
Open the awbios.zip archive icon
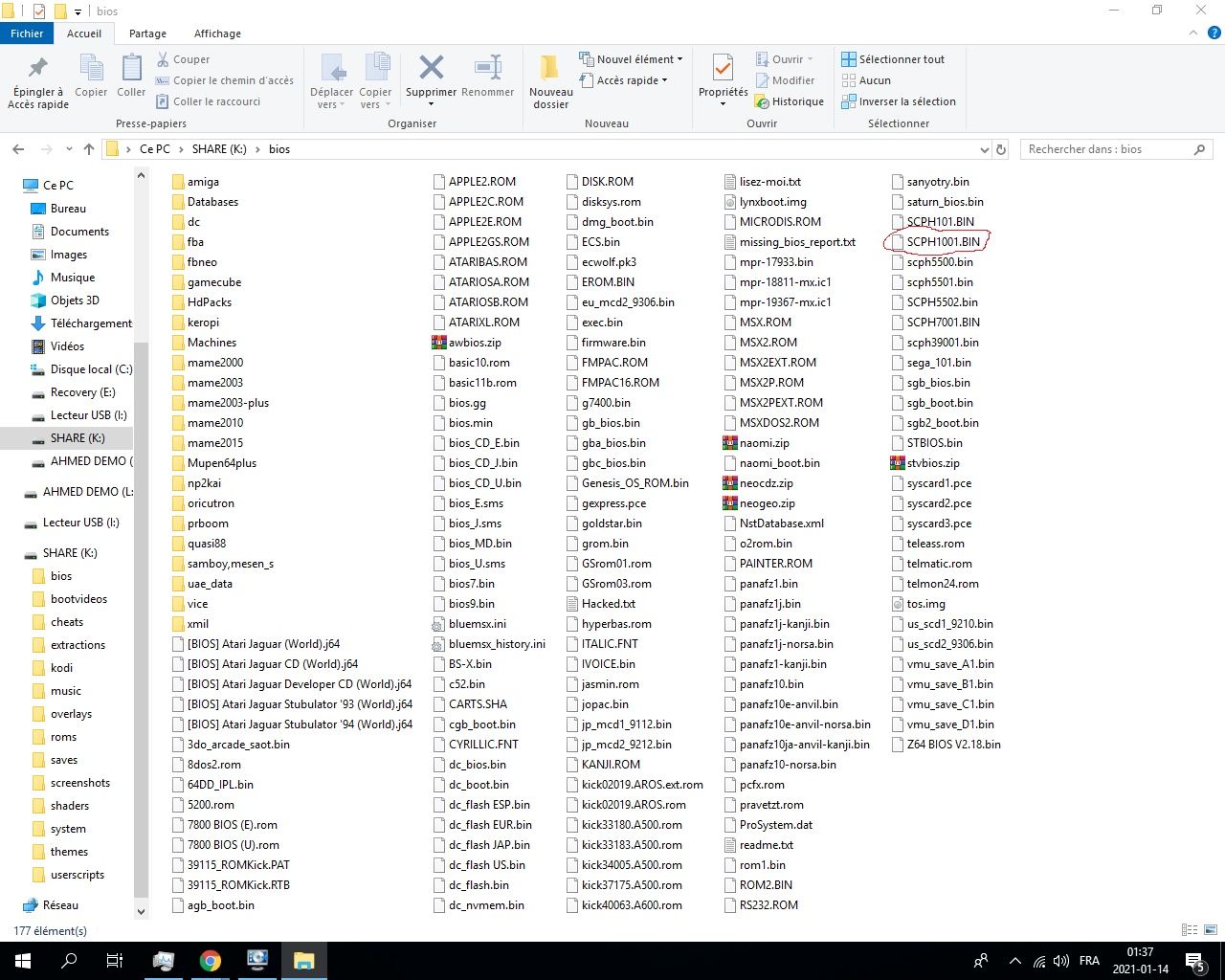pos(439,343)
